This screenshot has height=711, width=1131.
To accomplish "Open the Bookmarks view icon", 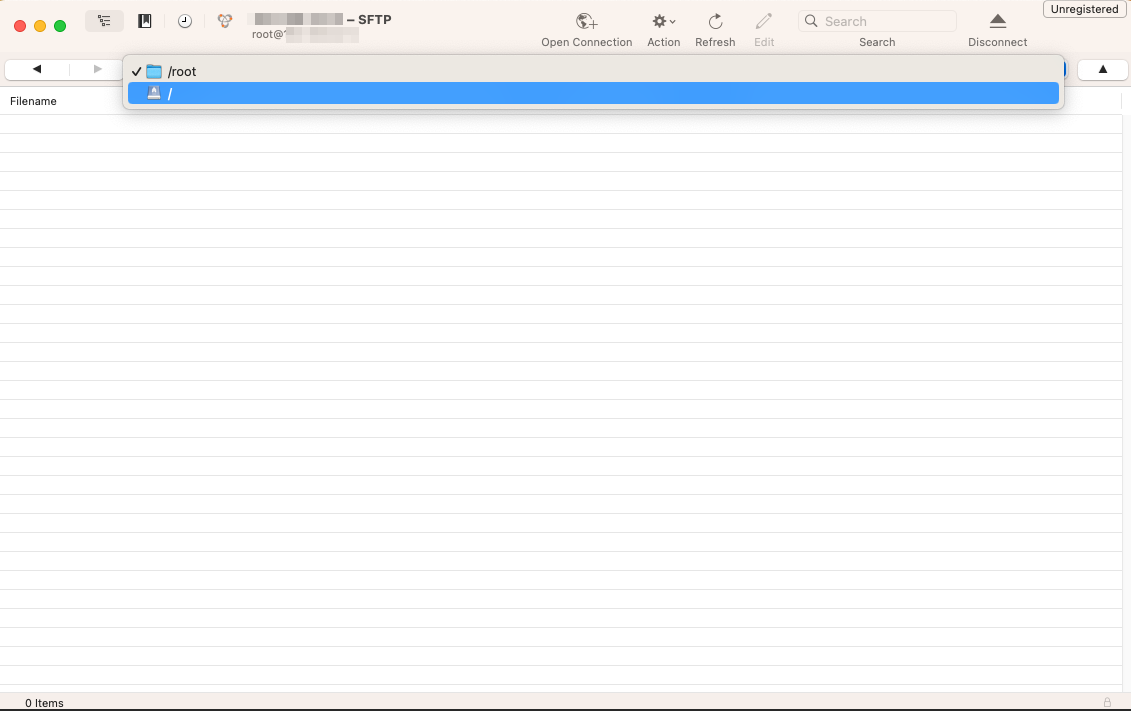I will [x=145, y=21].
